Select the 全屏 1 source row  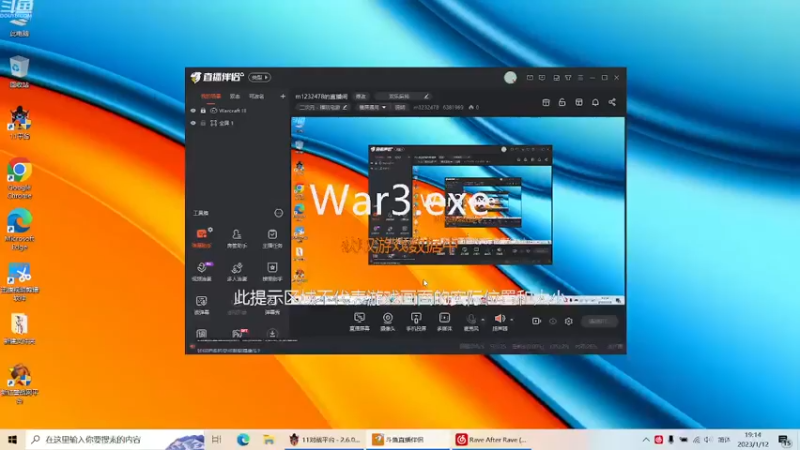click(238, 123)
